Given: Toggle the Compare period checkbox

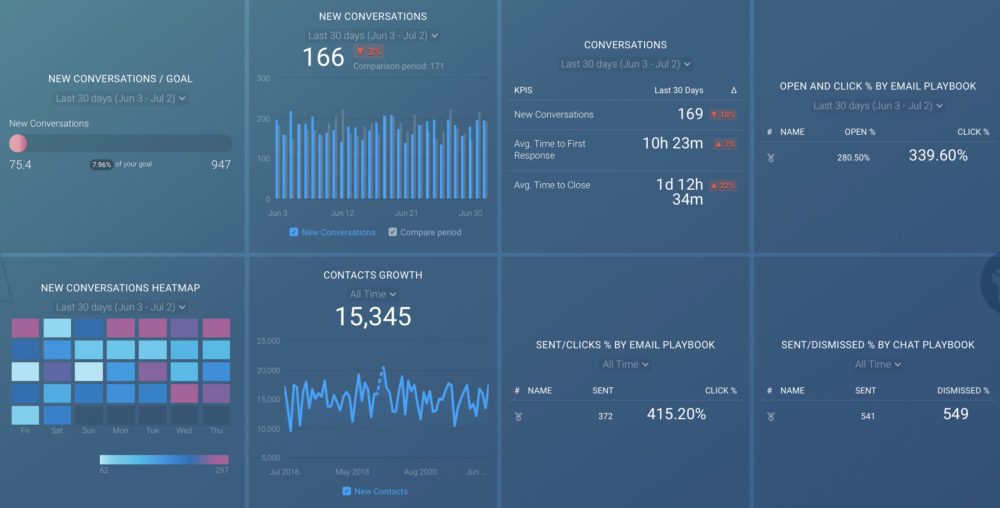Looking at the screenshot, I should [392, 232].
